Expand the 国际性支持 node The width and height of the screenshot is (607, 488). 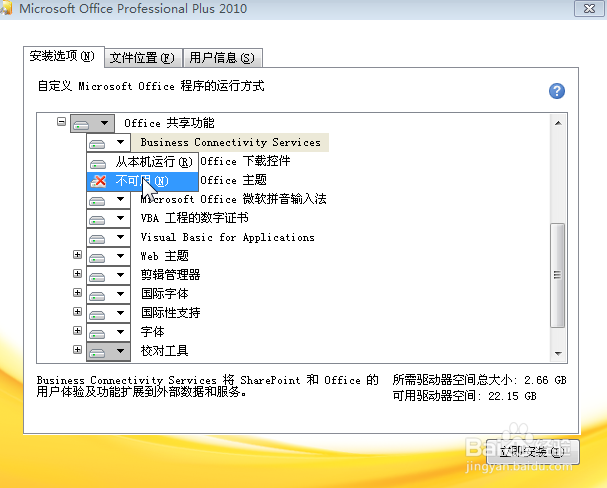[77, 312]
